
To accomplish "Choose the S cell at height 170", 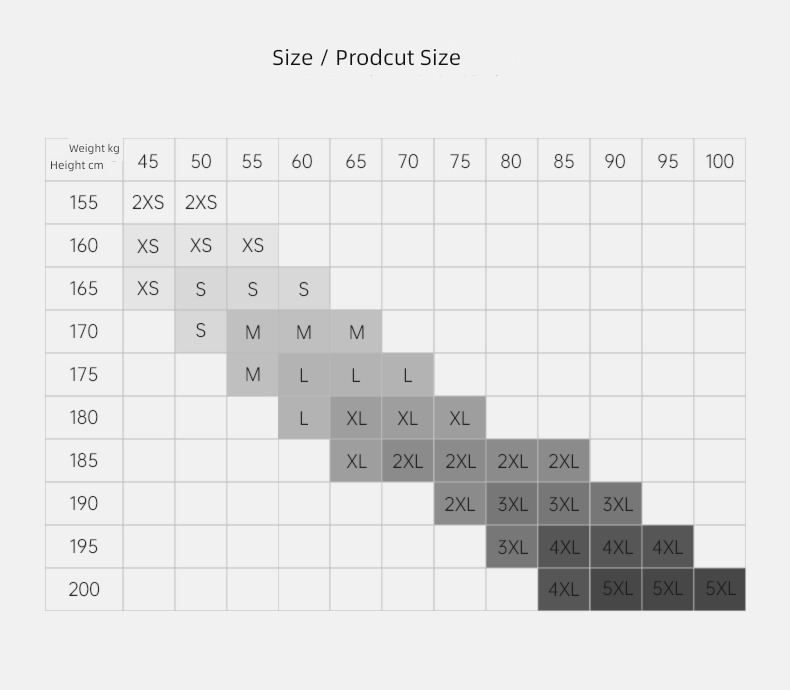I will (201, 331).
